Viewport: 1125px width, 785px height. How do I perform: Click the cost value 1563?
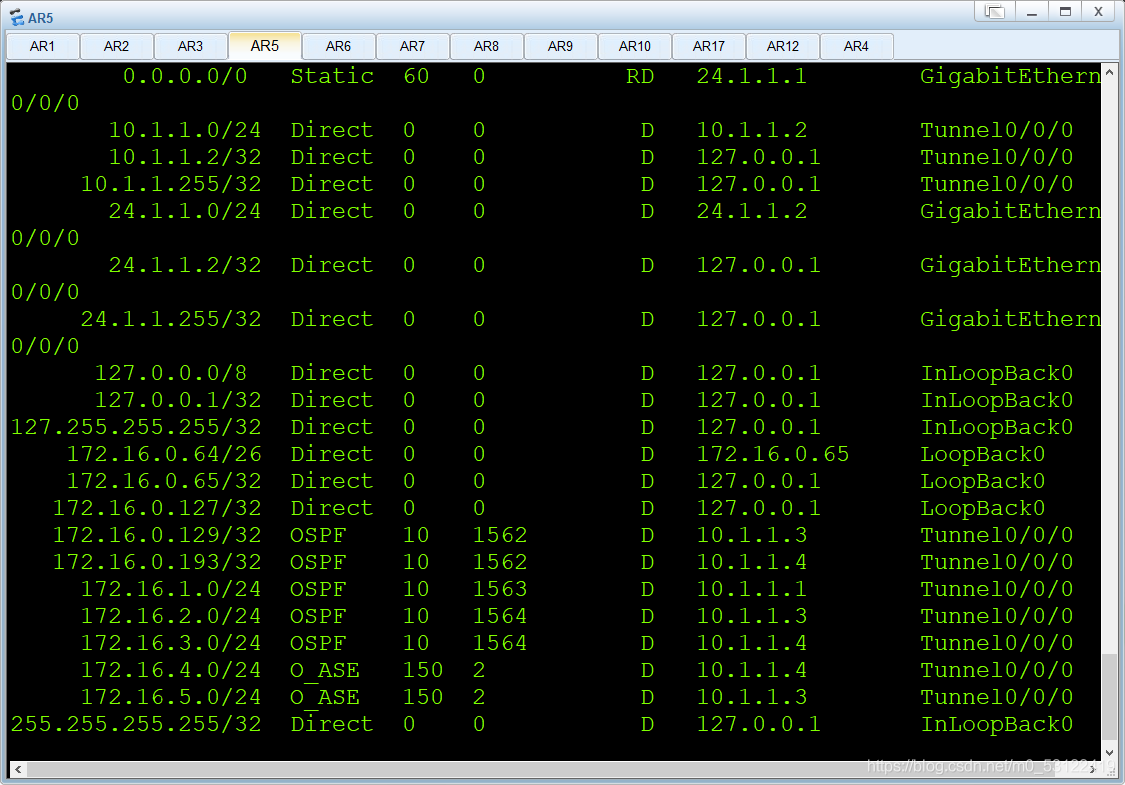[500, 589]
